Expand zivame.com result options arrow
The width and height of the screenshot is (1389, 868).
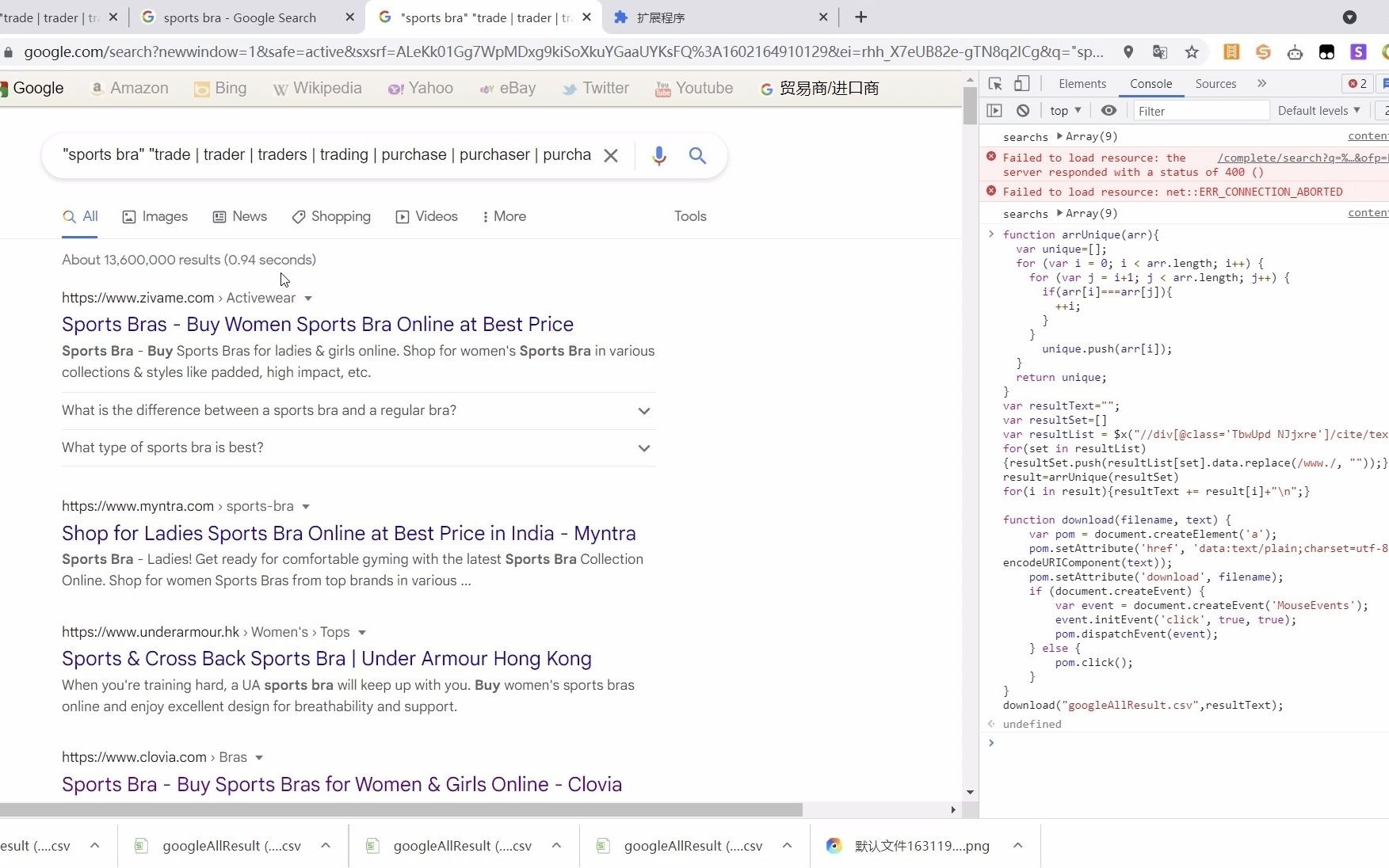[x=308, y=299]
